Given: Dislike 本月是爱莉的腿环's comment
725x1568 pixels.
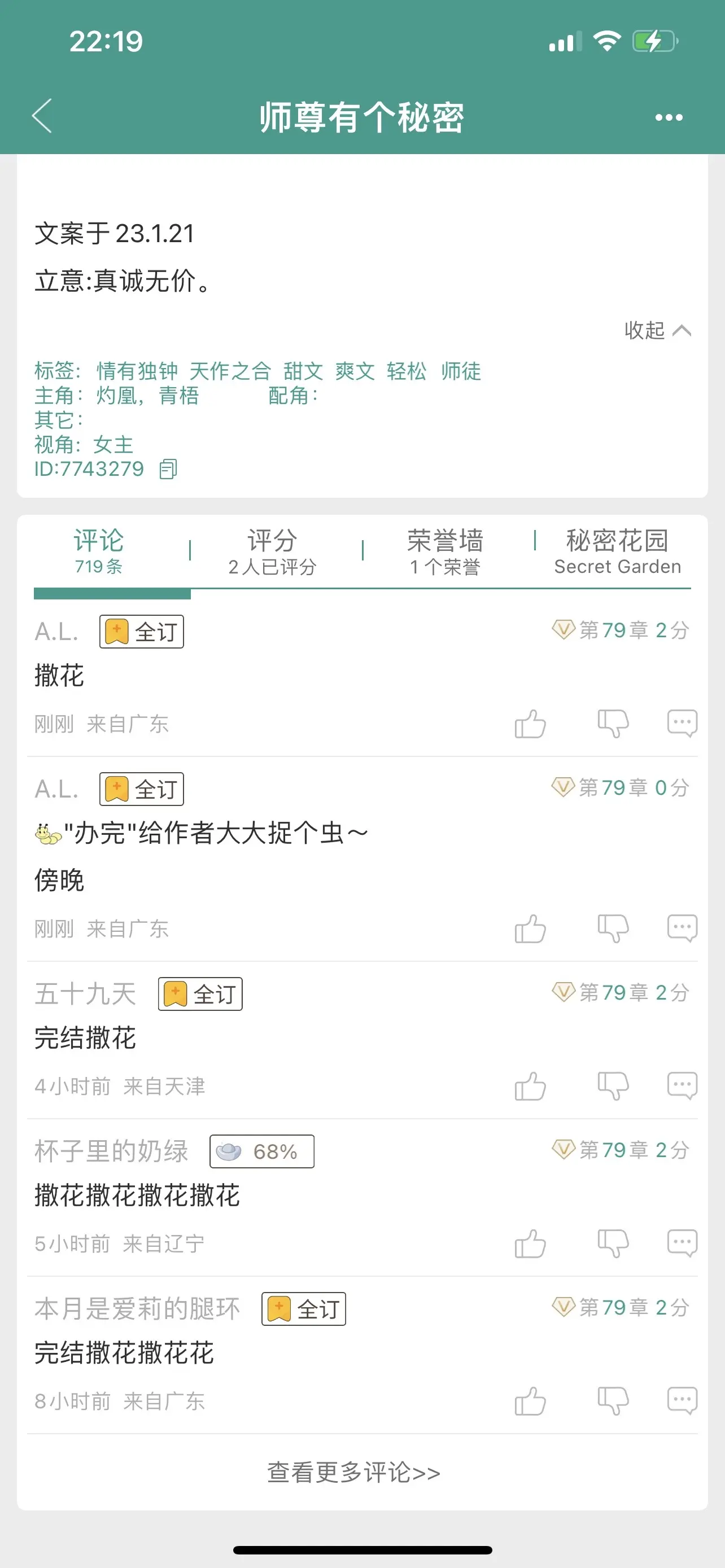Looking at the screenshot, I should tap(613, 1401).
